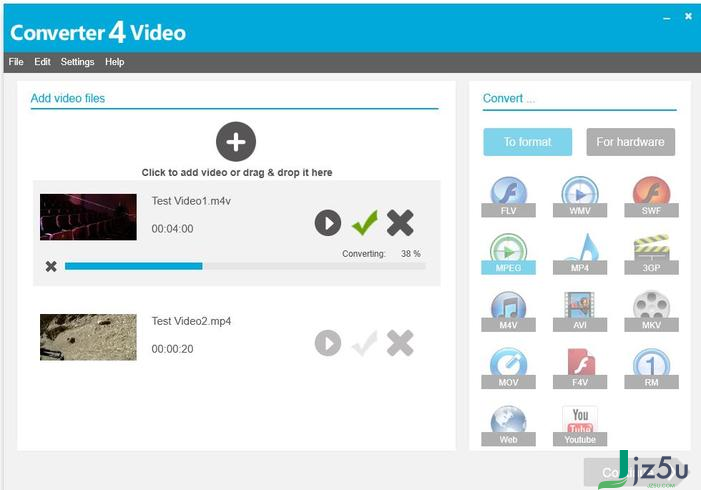The height and width of the screenshot is (490, 701).
Task: Select the MKV output format
Action: pos(651,311)
